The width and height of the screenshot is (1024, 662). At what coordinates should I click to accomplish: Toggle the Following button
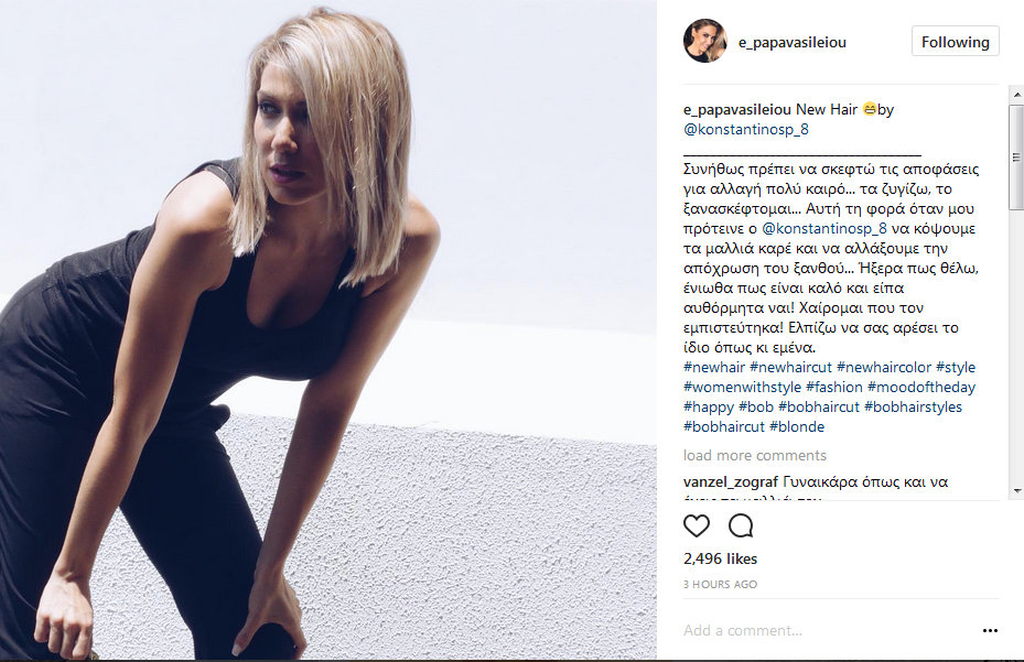coord(955,42)
